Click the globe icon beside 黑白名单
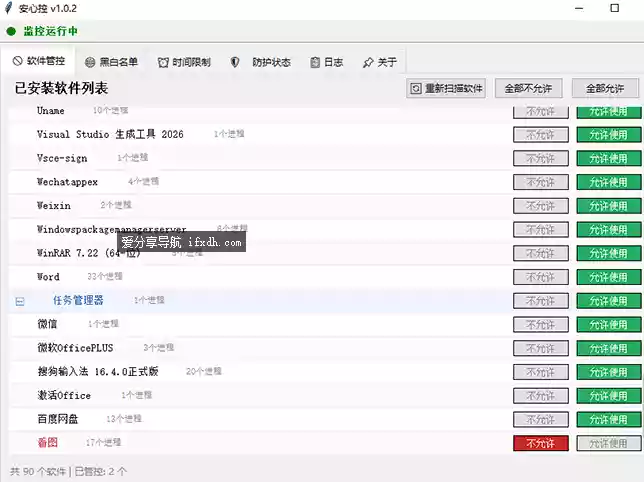This screenshot has height=482, width=644. [x=90, y=62]
